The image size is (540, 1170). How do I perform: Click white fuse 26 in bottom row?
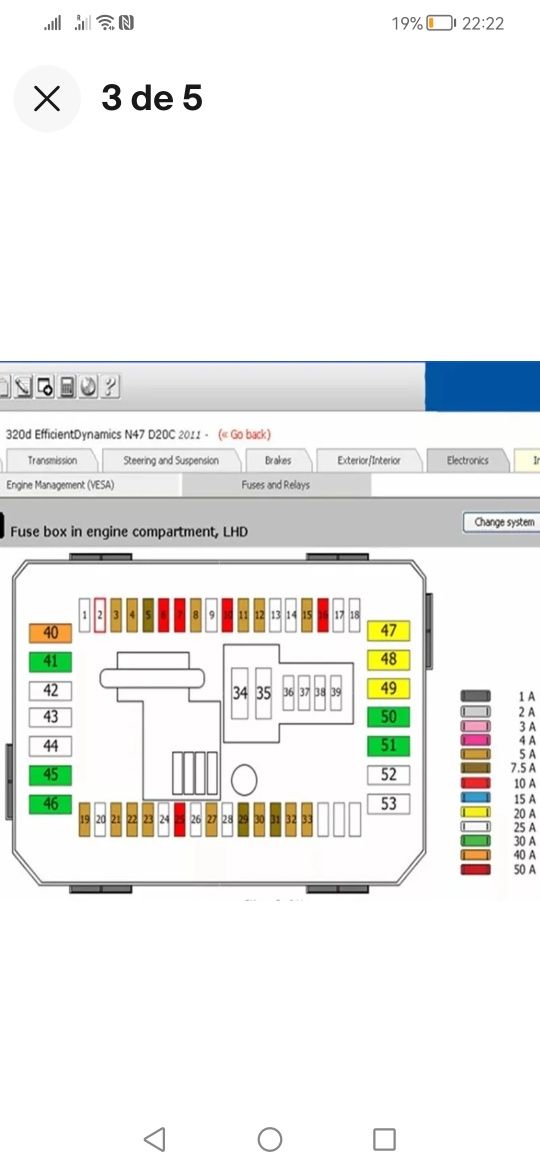(x=195, y=819)
